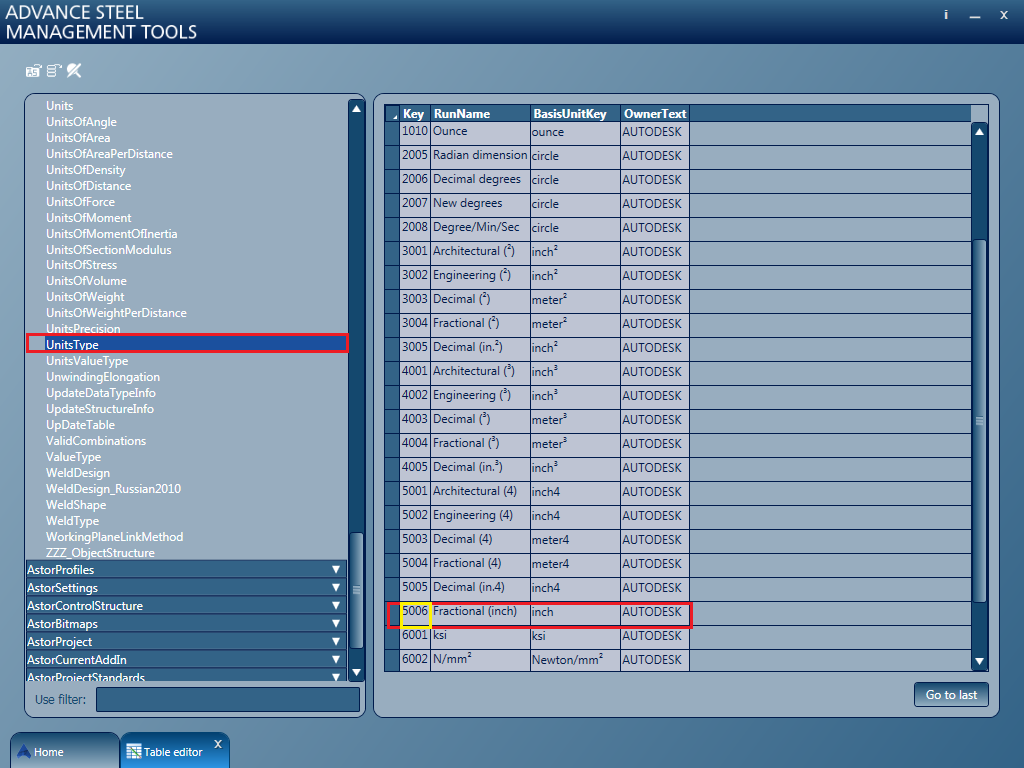Click the table list scroll up arrow
1024x768 pixels.
point(357,108)
